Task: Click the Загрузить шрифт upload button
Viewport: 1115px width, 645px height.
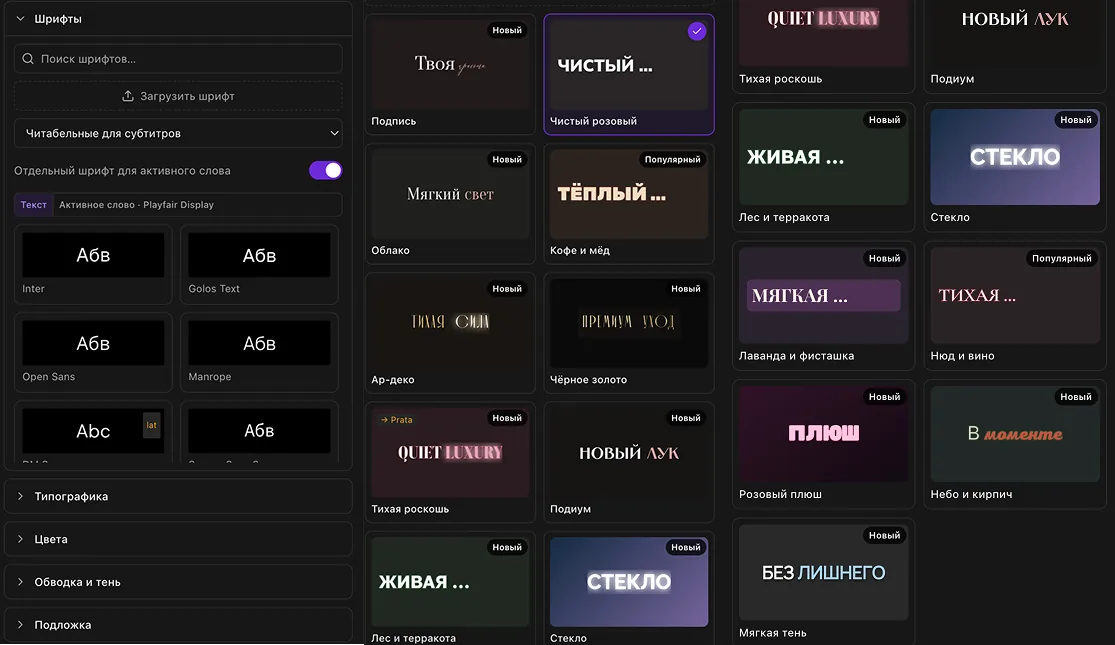Action: (x=178, y=96)
